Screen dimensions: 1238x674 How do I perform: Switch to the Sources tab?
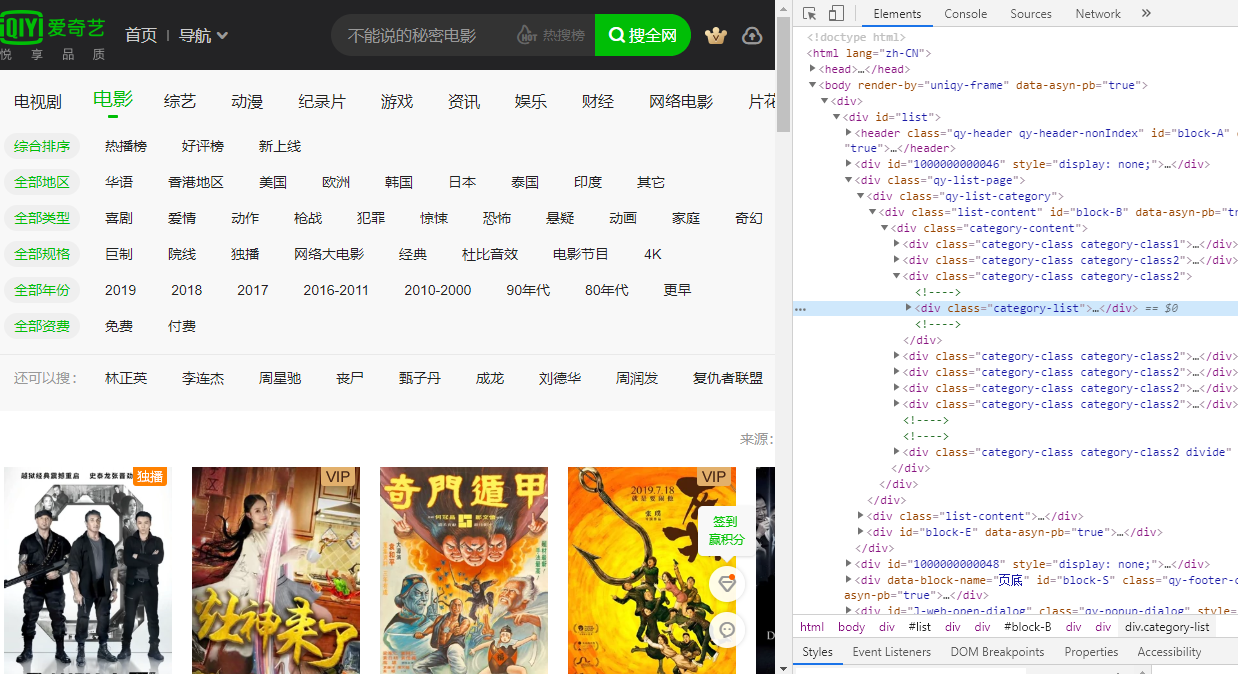(x=1031, y=14)
